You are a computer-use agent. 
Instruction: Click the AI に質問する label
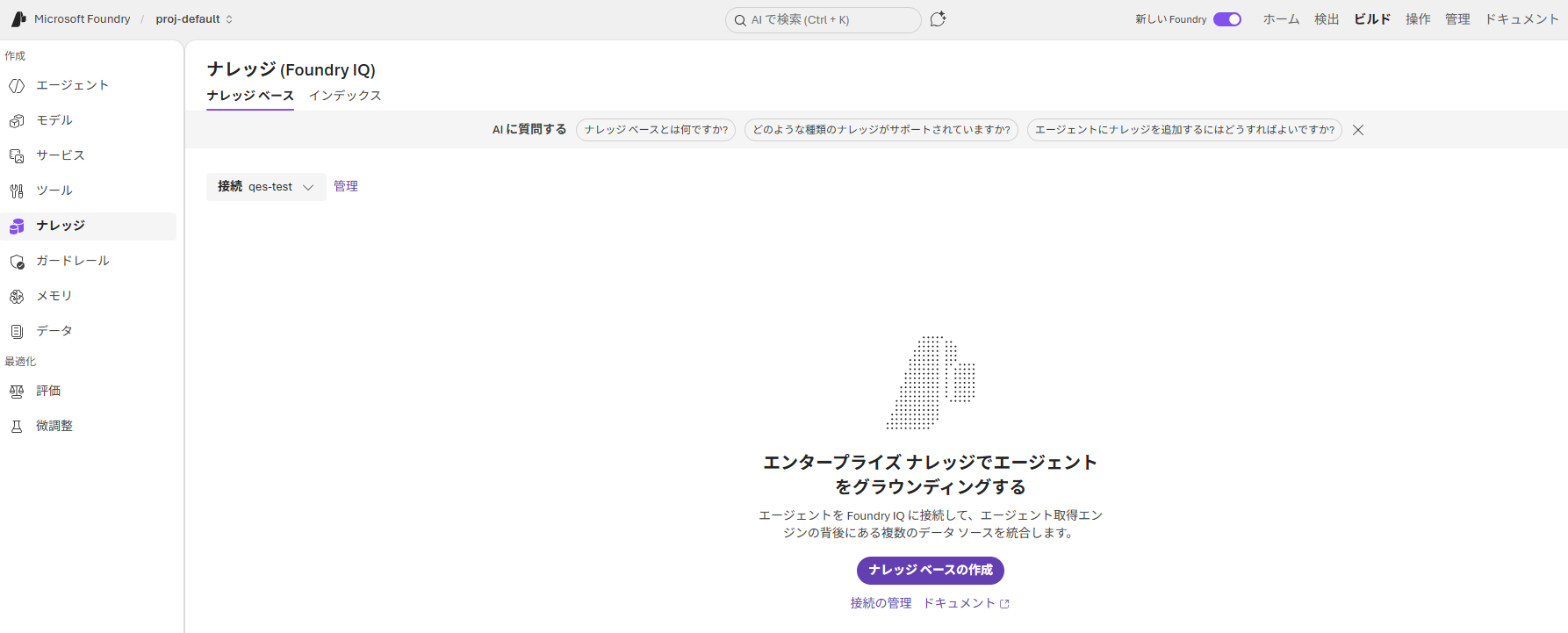click(529, 130)
